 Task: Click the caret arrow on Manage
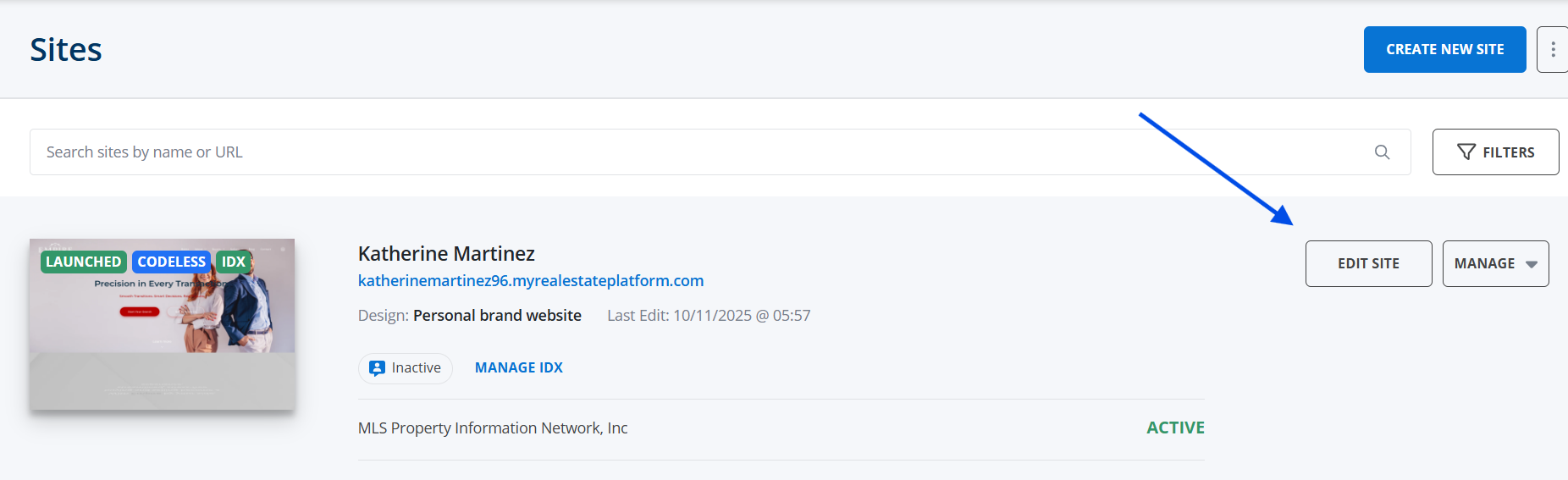coord(1532,264)
